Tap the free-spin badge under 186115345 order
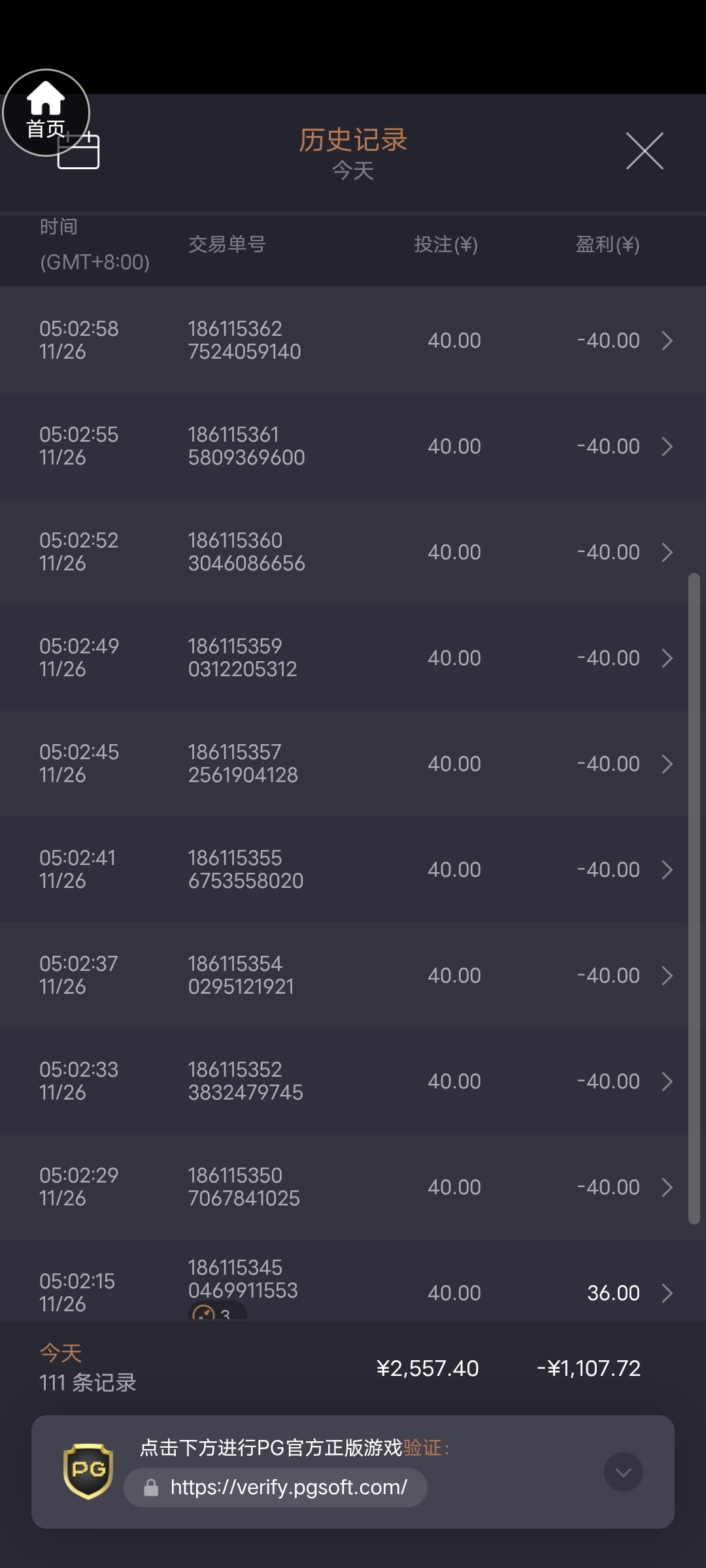 (x=216, y=1312)
